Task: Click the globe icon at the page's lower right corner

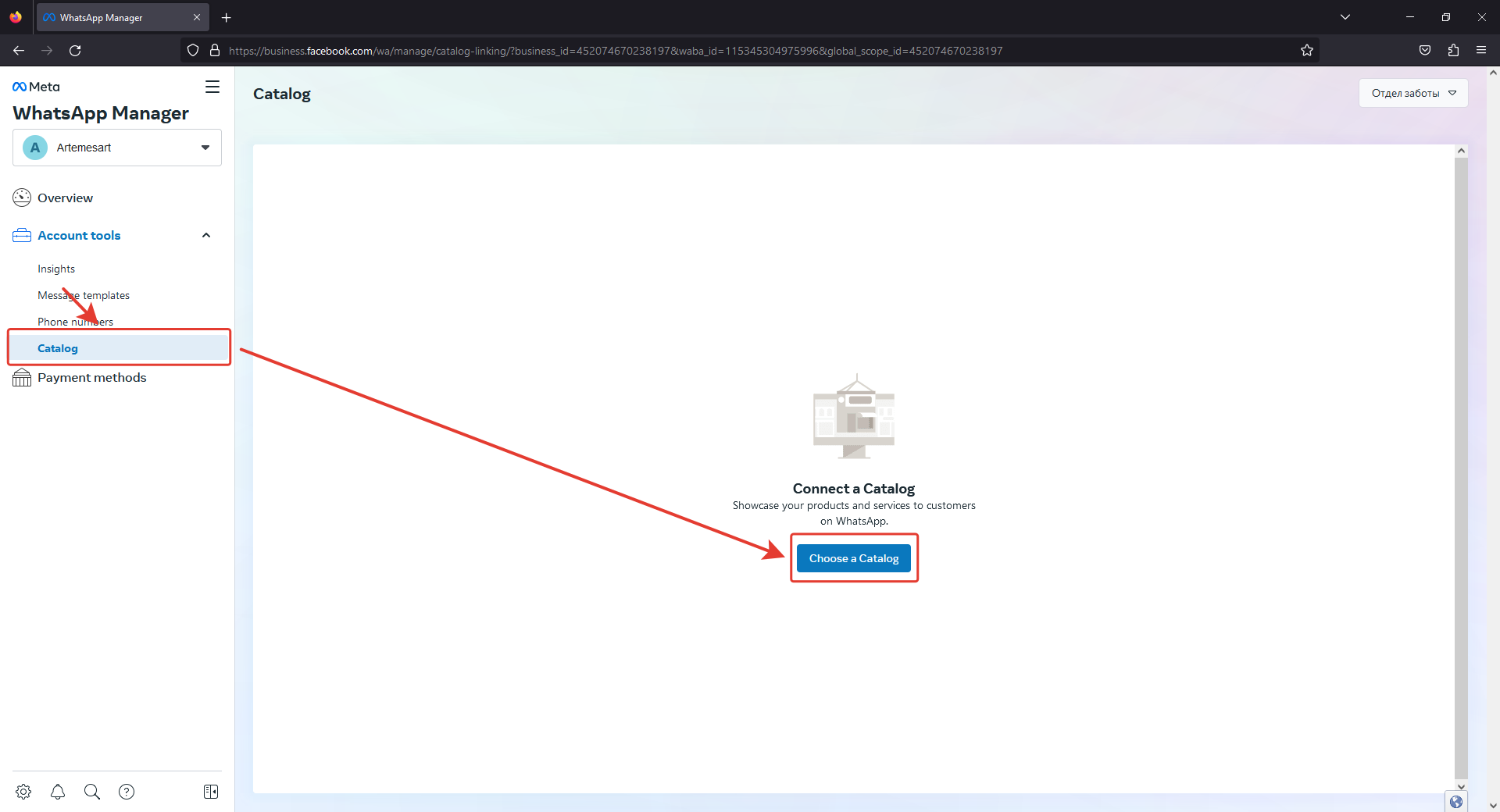Action: click(x=1456, y=802)
